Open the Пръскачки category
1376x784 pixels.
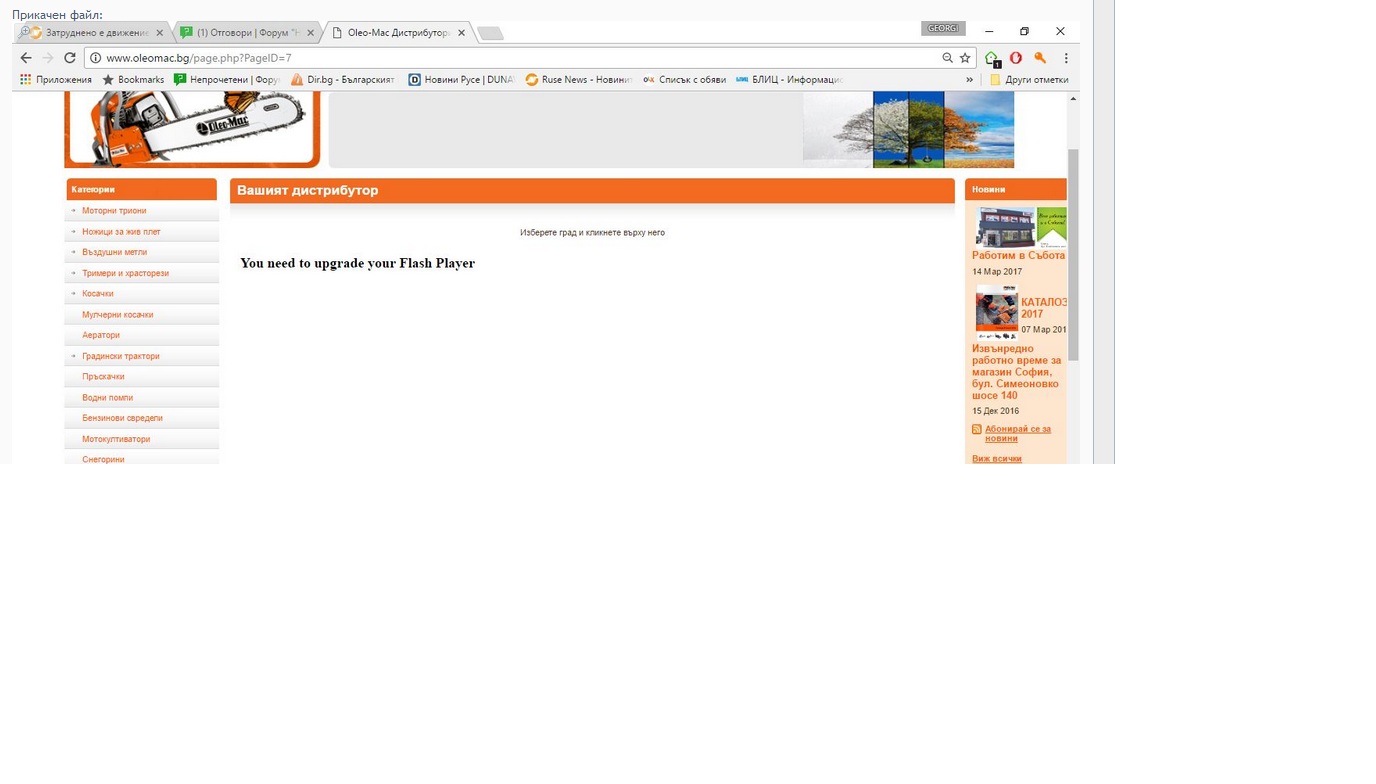pos(103,377)
